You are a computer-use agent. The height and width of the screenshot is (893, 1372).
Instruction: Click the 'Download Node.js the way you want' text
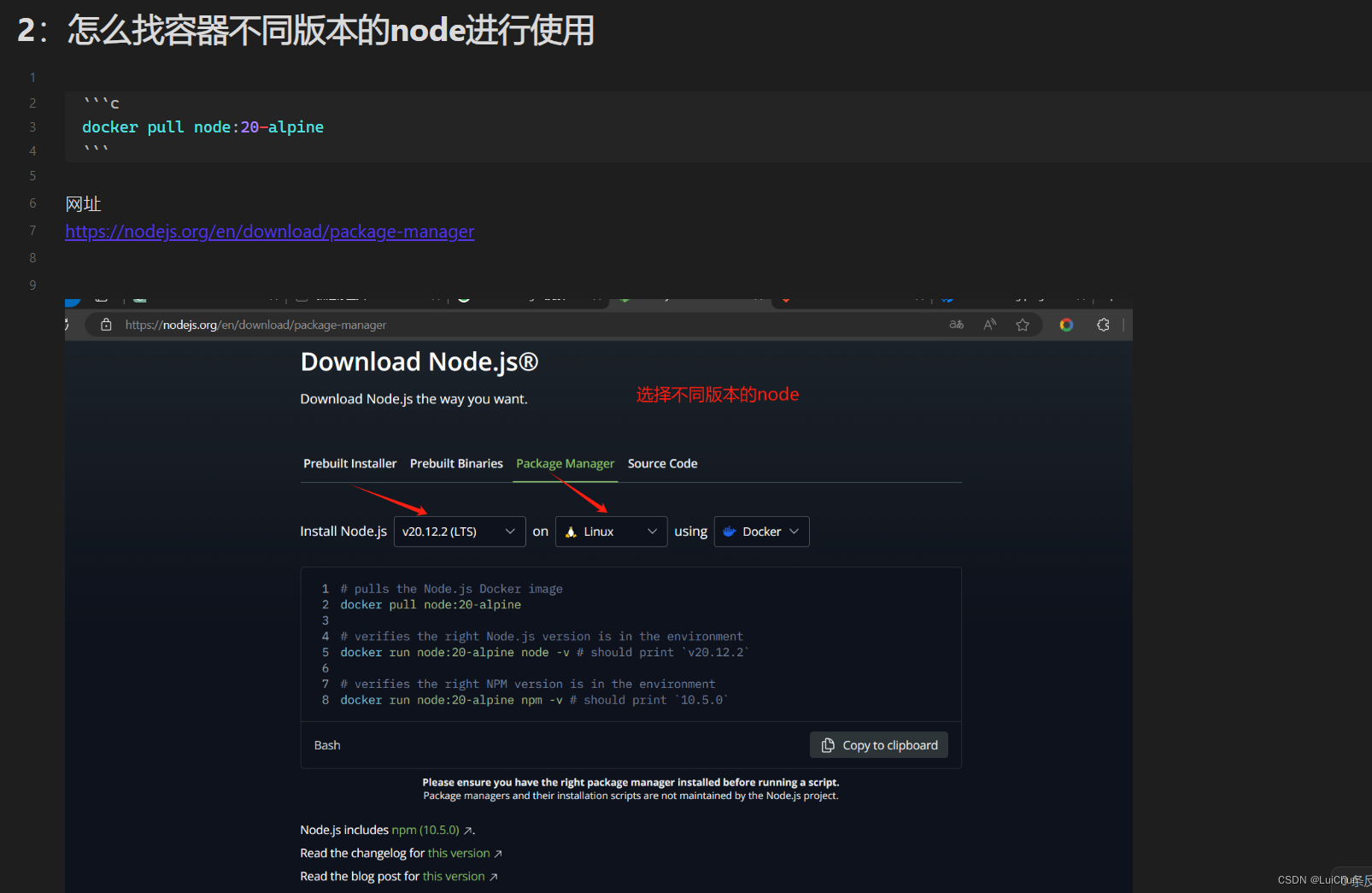coord(413,399)
